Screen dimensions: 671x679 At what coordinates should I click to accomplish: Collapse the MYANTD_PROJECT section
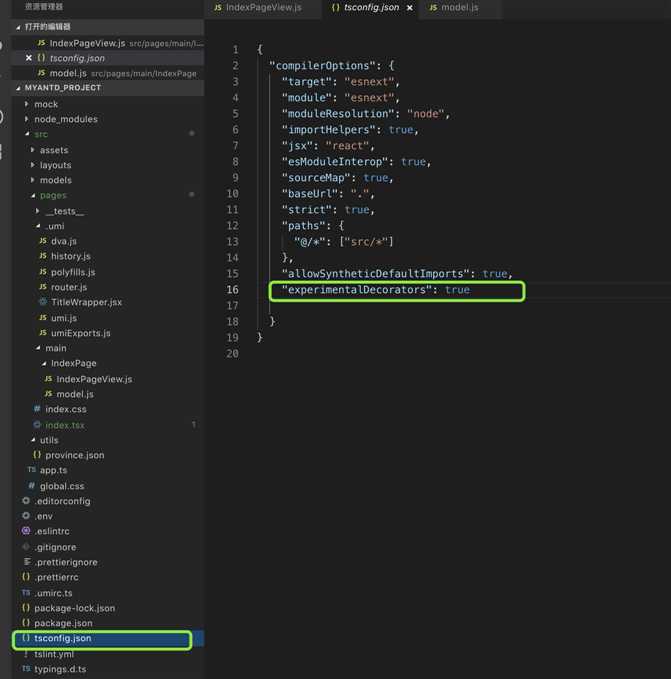[x=18, y=88]
